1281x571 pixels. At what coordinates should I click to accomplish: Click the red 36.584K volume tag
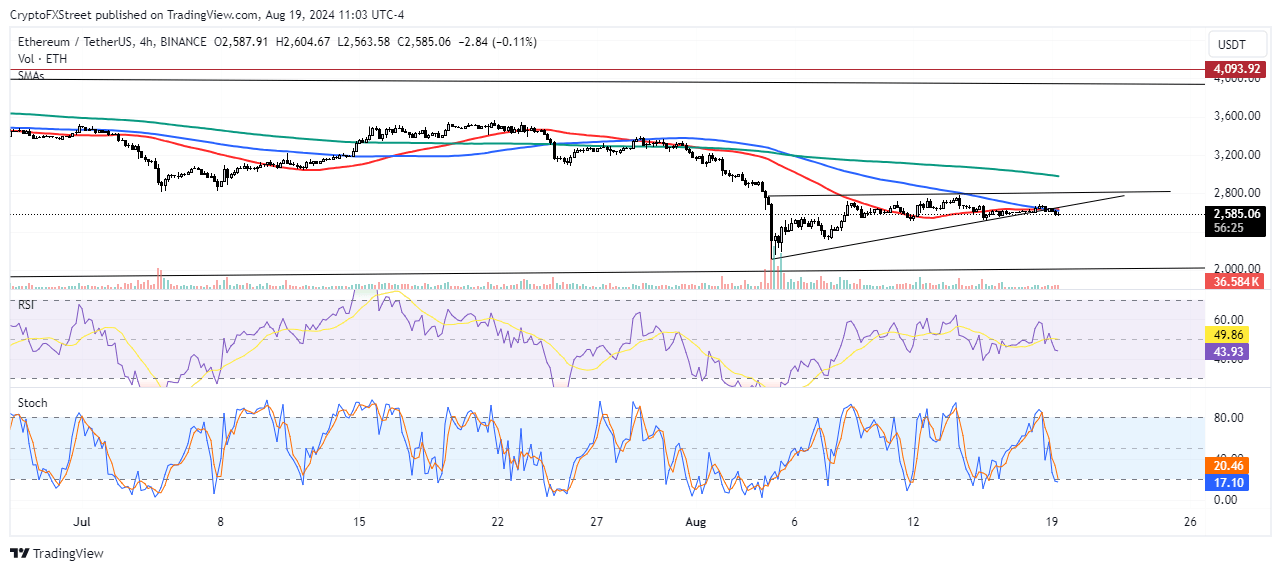[x=1236, y=284]
